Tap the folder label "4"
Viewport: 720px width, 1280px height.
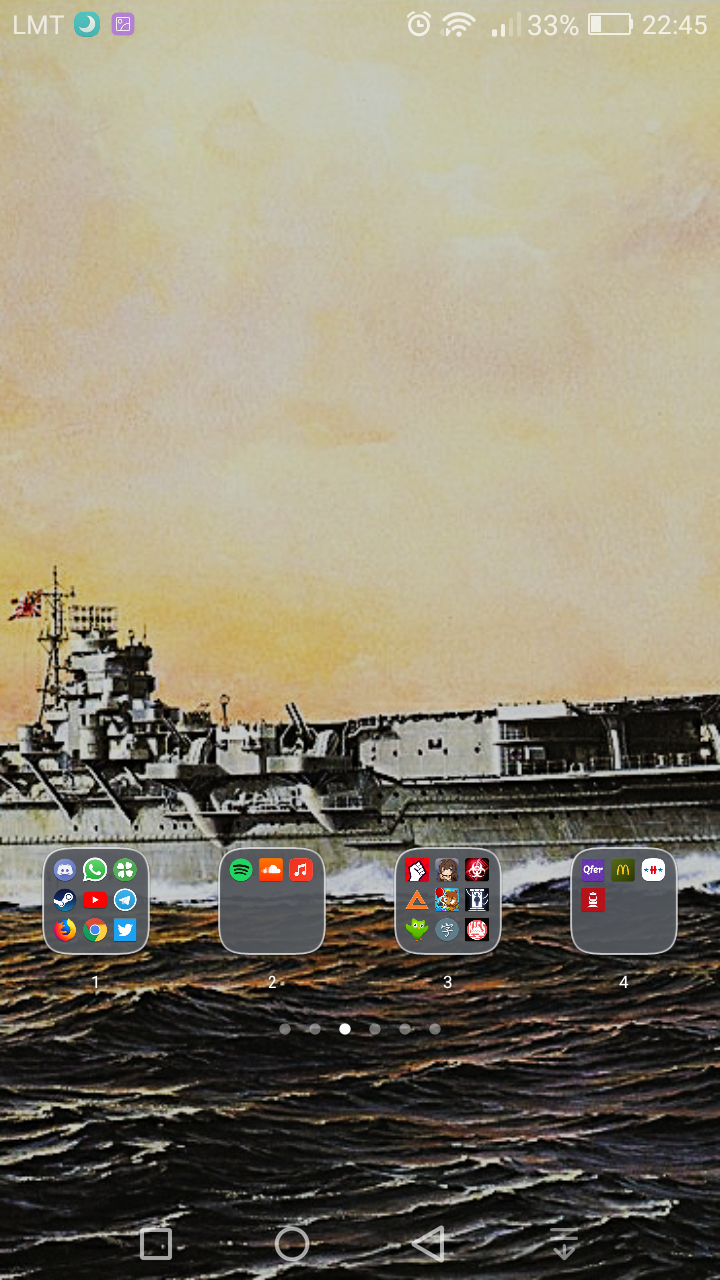624,982
